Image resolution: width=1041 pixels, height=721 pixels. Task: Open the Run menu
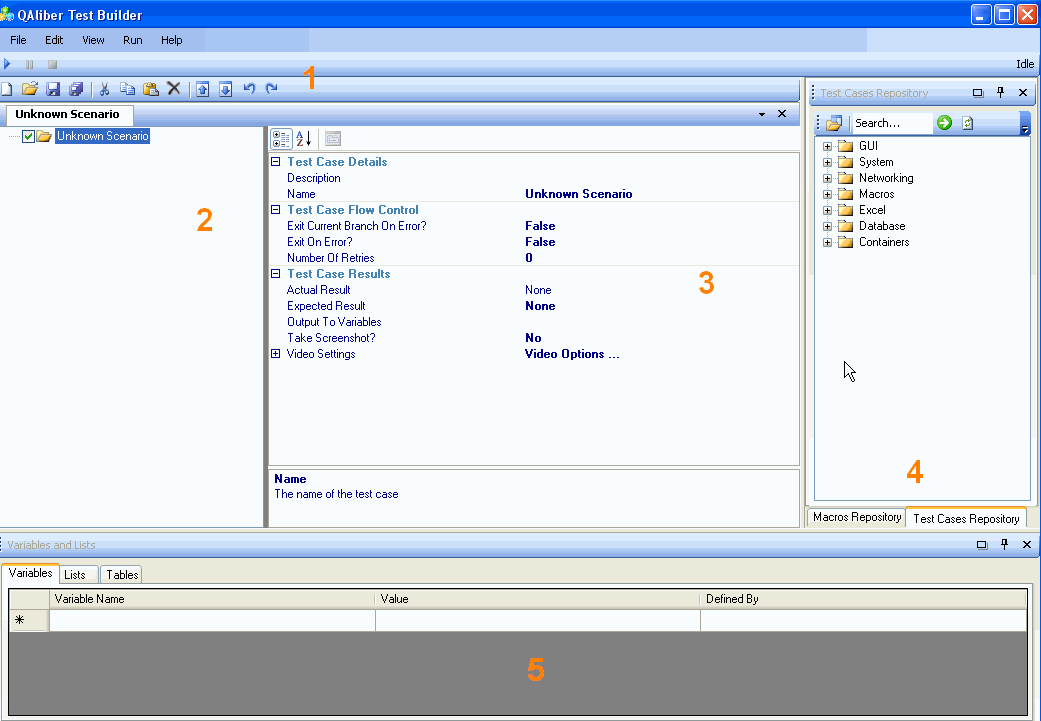pyautogui.click(x=132, y=40)
